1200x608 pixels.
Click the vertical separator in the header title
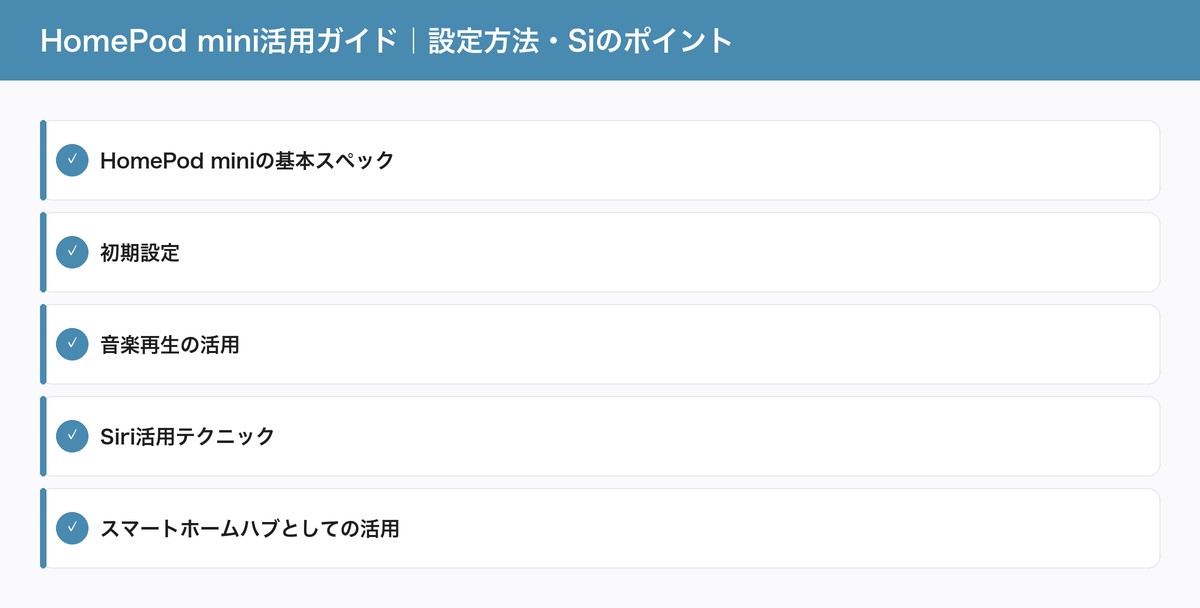pyautogui.click(x=412, y=41)
